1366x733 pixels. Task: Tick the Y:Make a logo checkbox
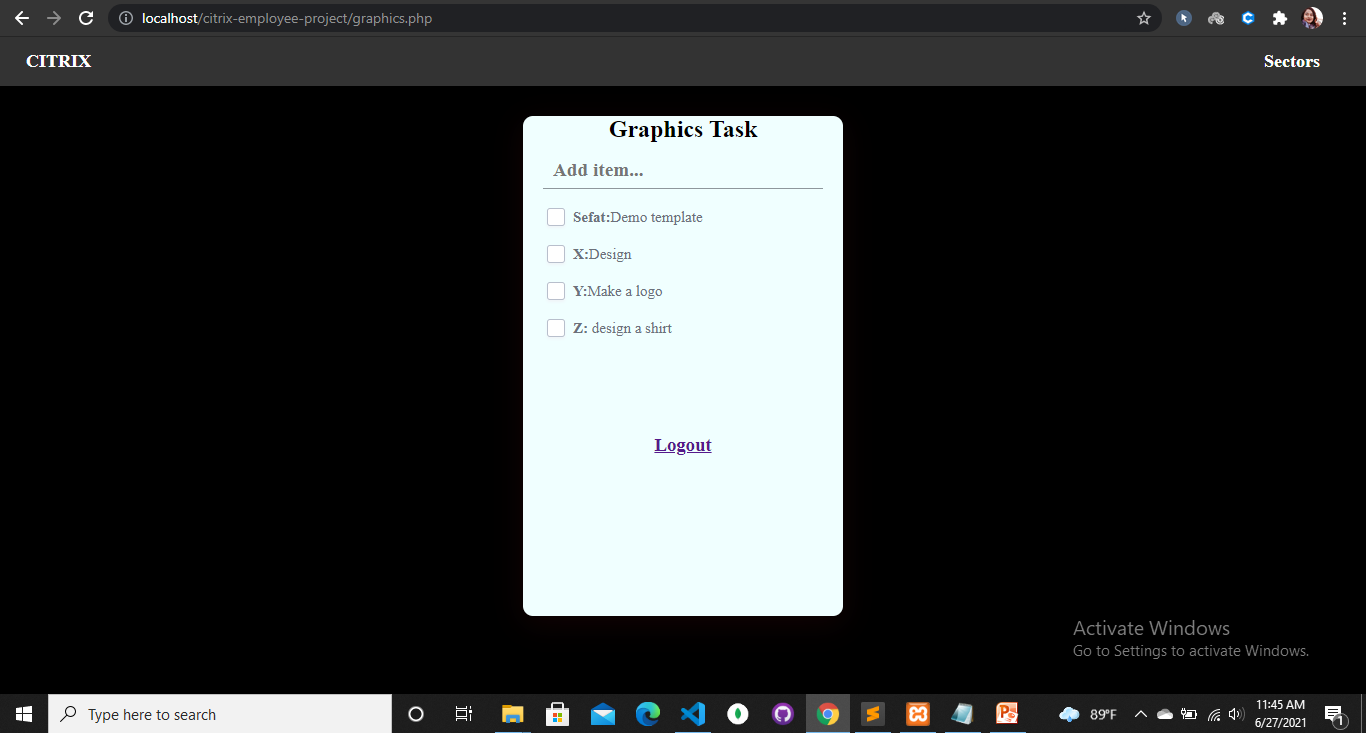[x=556, y=291]
